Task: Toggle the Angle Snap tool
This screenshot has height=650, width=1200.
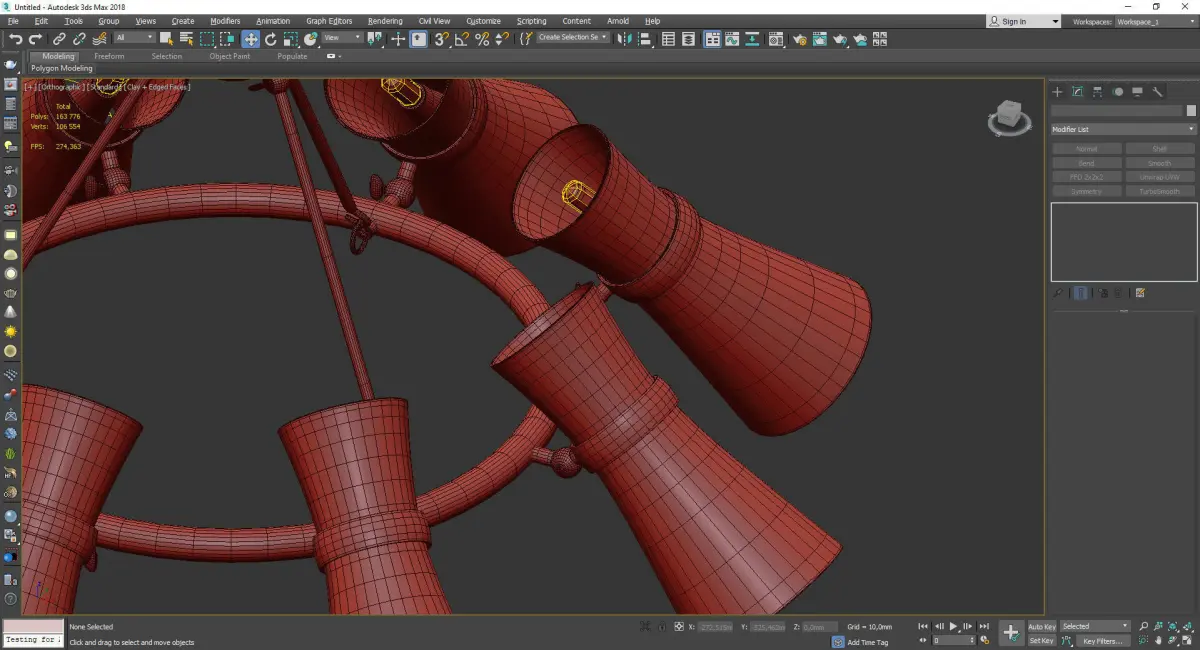Action: 461,39
